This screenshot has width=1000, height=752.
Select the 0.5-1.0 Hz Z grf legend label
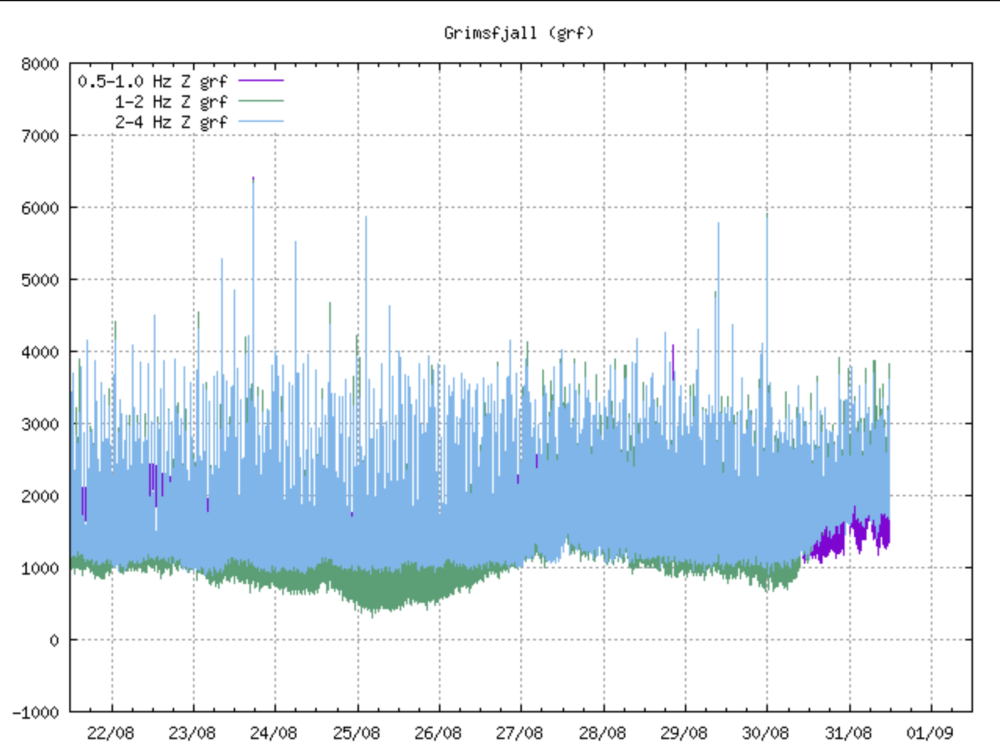point(153,82)
